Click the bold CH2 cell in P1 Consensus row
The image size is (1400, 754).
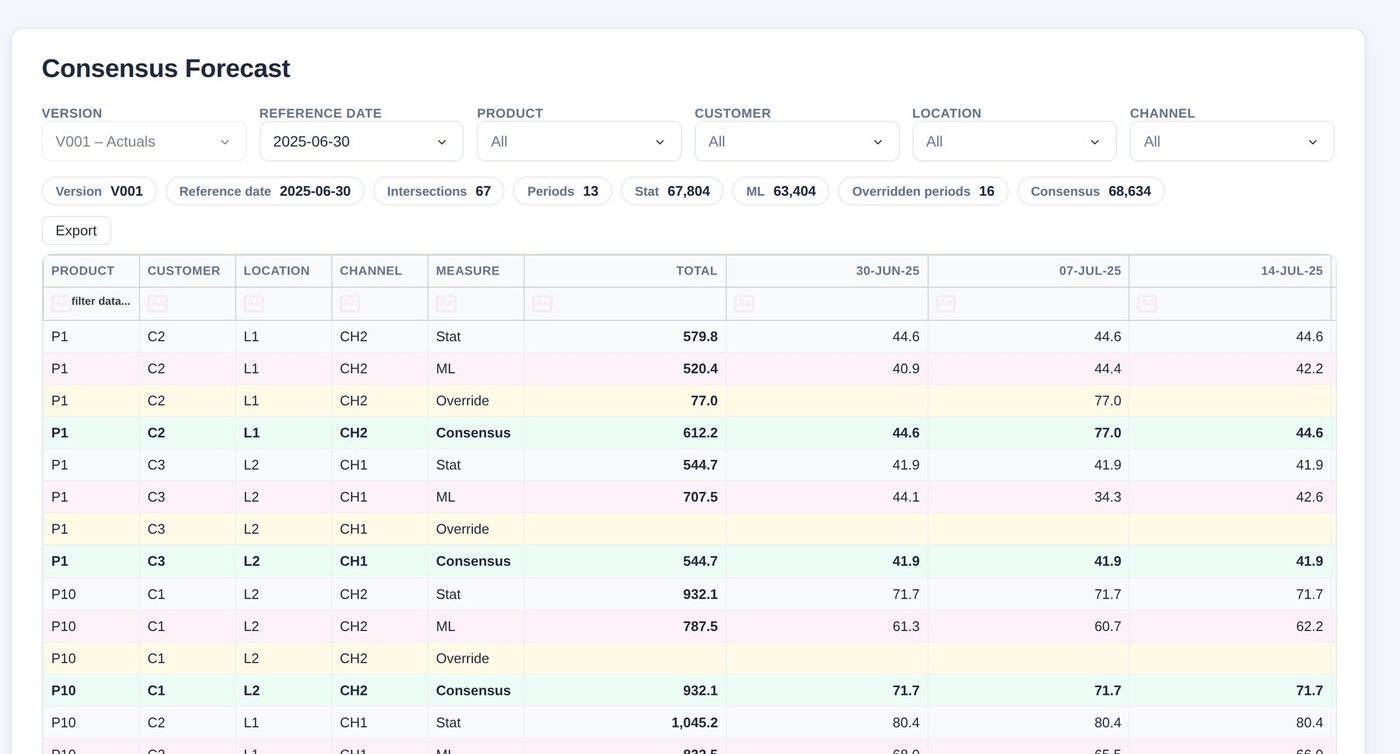(379, 433)
